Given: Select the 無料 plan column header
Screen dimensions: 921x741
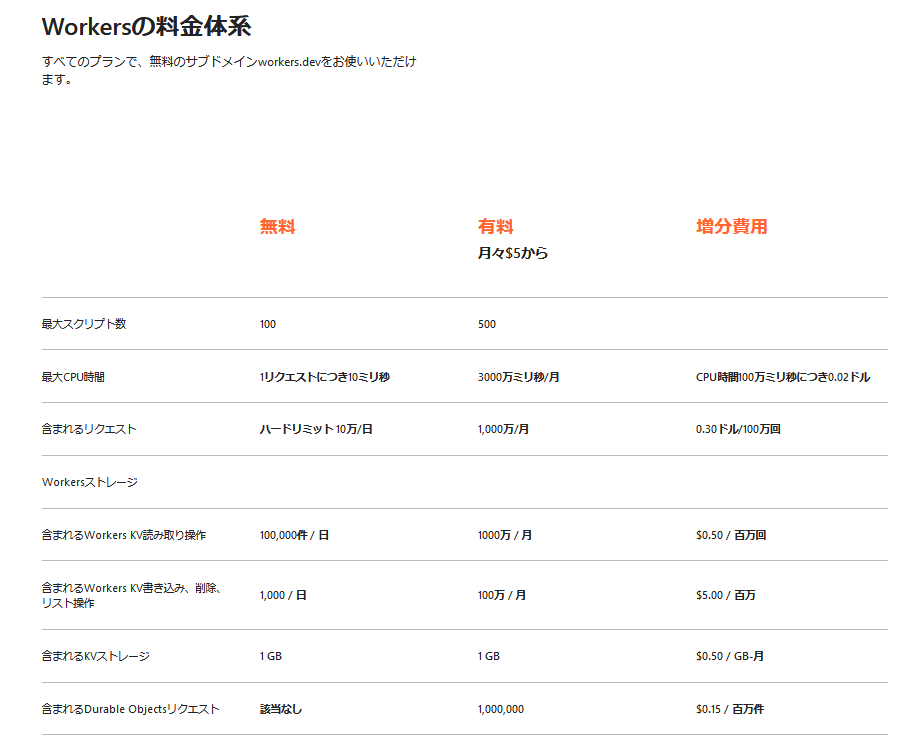Looking at the screenshot, I should tap(277, 227).
